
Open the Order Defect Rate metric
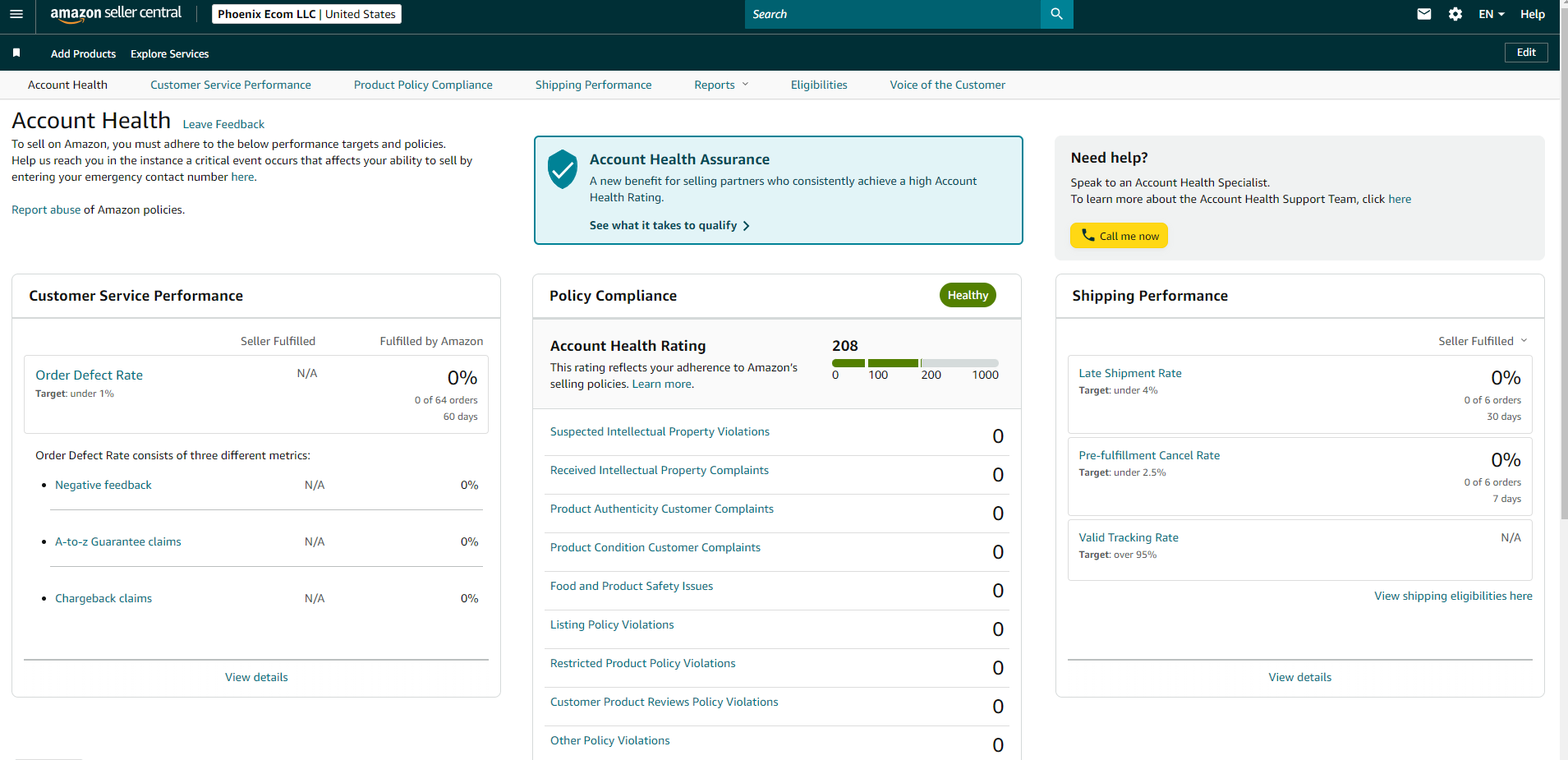(x=89, y=375)
